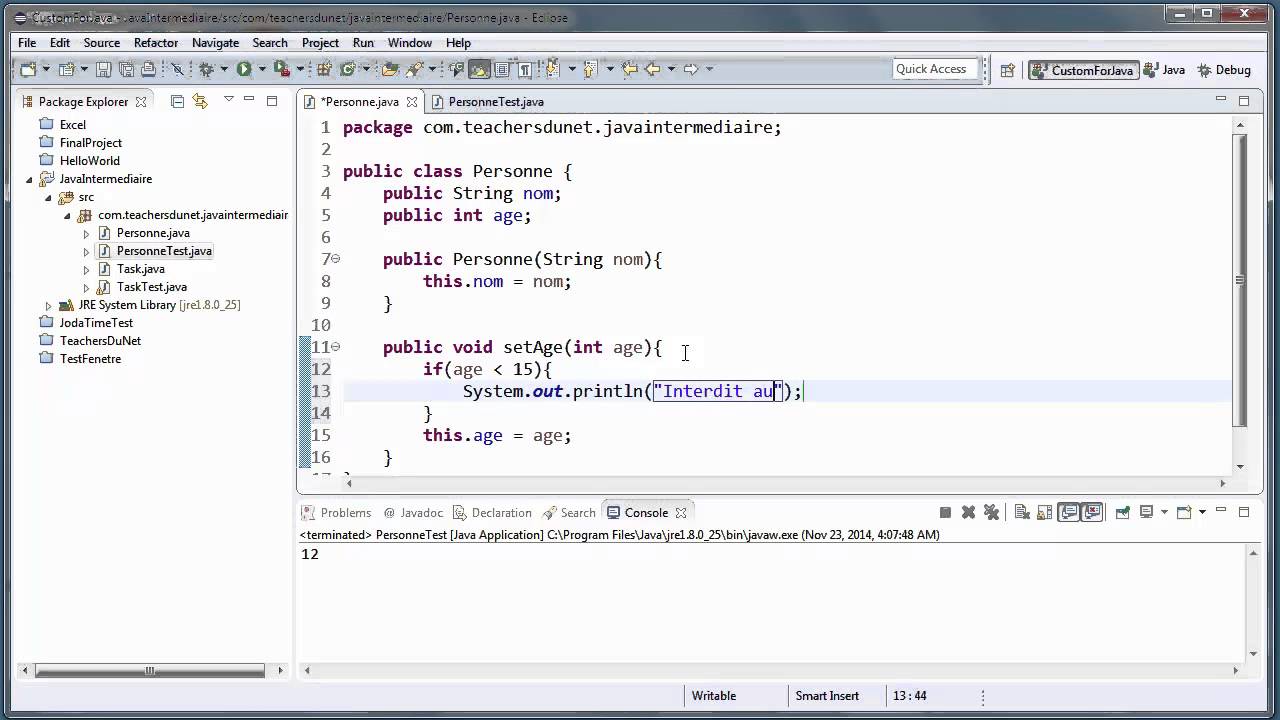Switch to Debug perspective button
The height and width of the screenshot is (720, 1280).
point(1223,70)
